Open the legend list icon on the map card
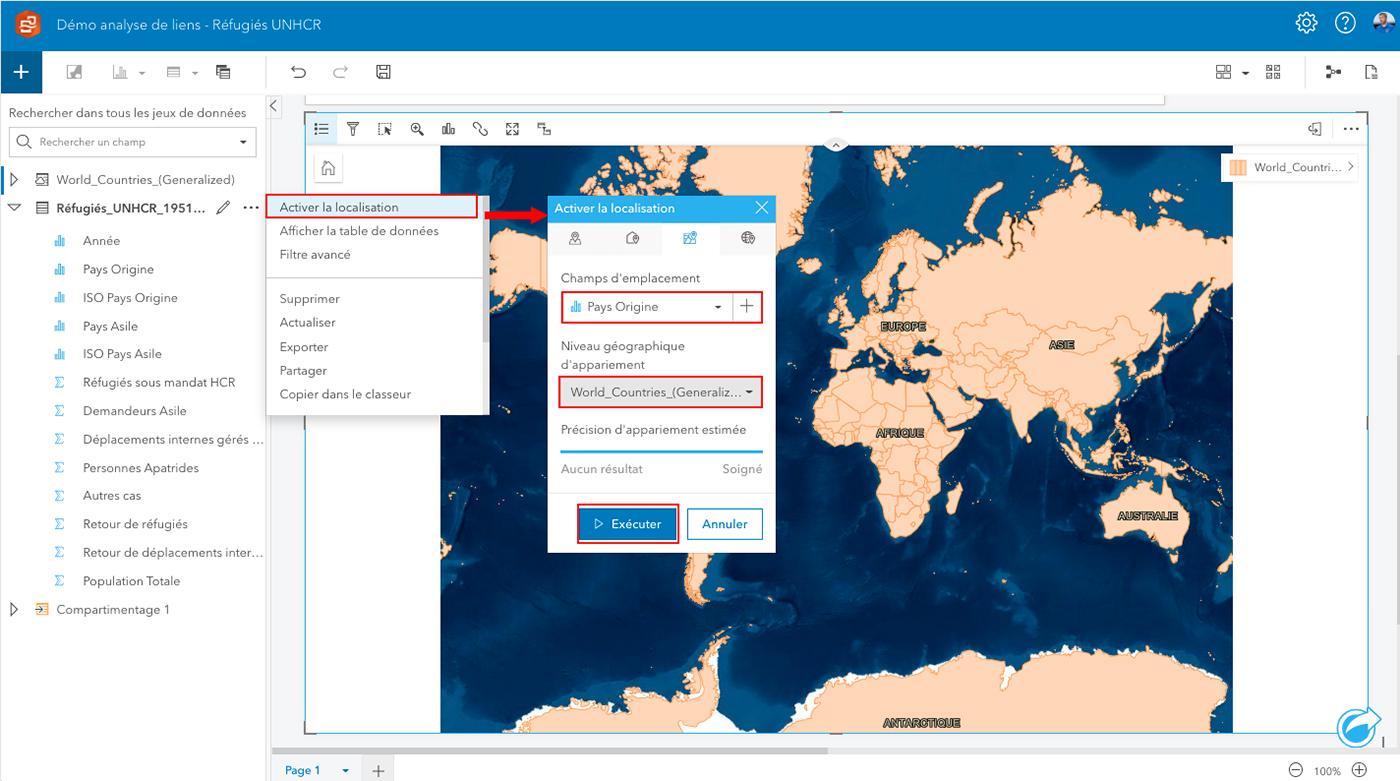Viewport: 1400px width, 781px height. pyautogui.click(x=321, y=129)
